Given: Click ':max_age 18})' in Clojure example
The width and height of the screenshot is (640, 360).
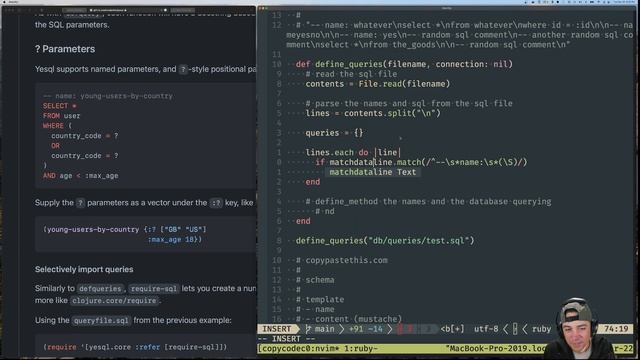Looking at the screenshot, I should click(175, 240).
